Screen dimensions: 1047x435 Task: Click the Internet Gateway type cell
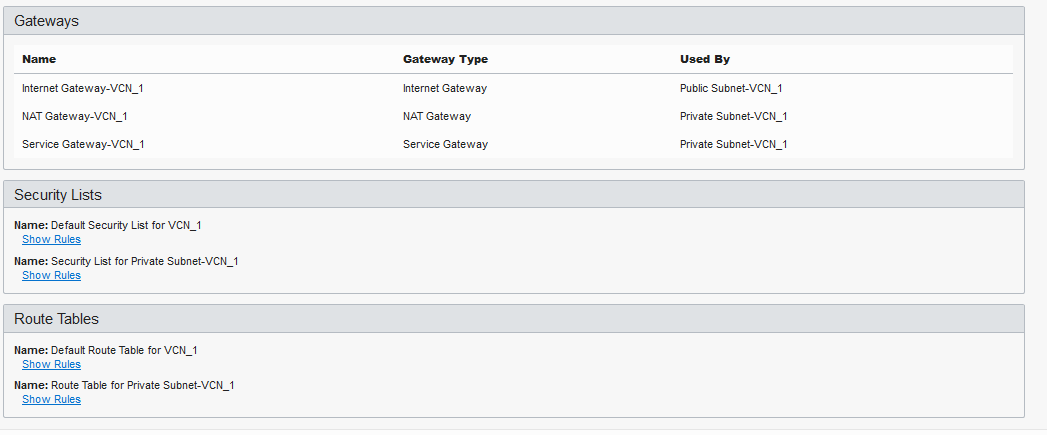click(x=445, y=88)
